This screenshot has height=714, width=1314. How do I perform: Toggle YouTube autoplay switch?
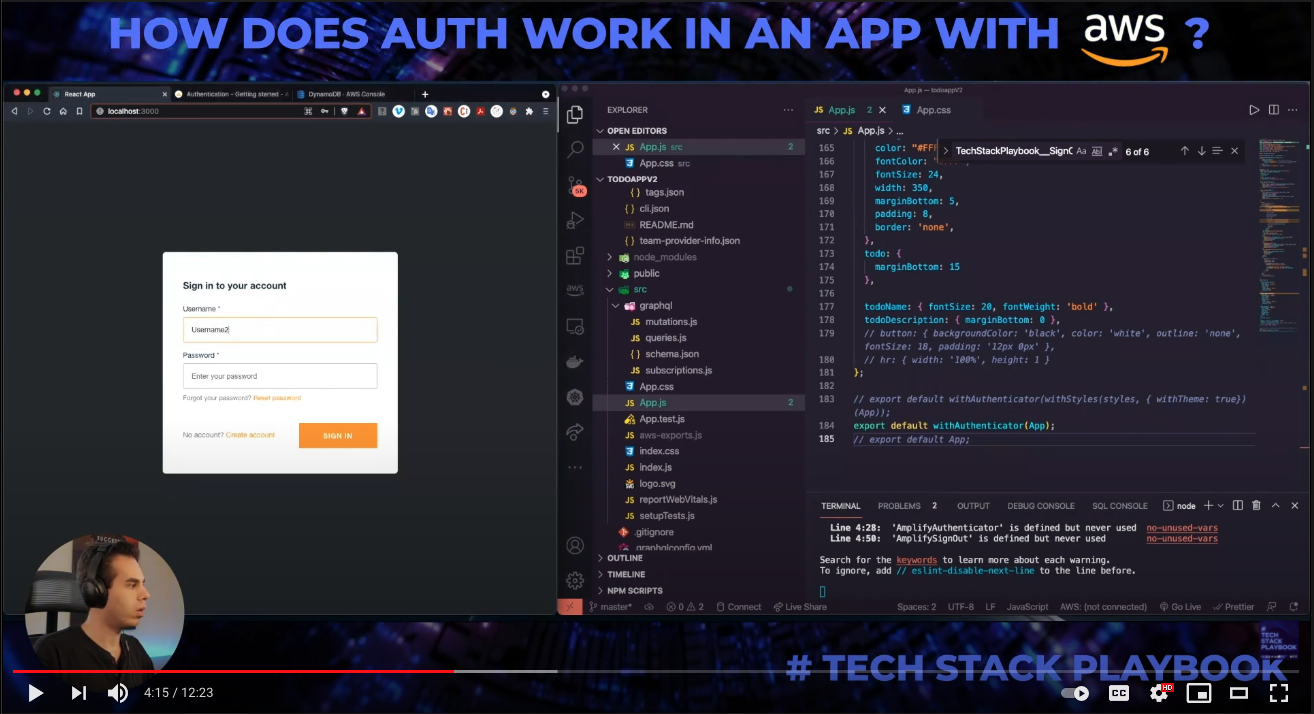[x=1075, y=692]
